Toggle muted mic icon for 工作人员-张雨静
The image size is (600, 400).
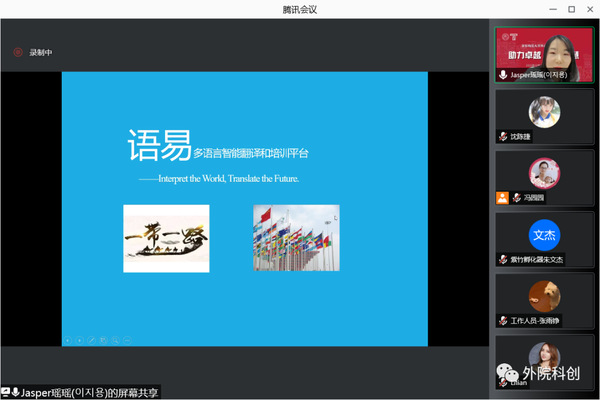[x=503, y=321]
